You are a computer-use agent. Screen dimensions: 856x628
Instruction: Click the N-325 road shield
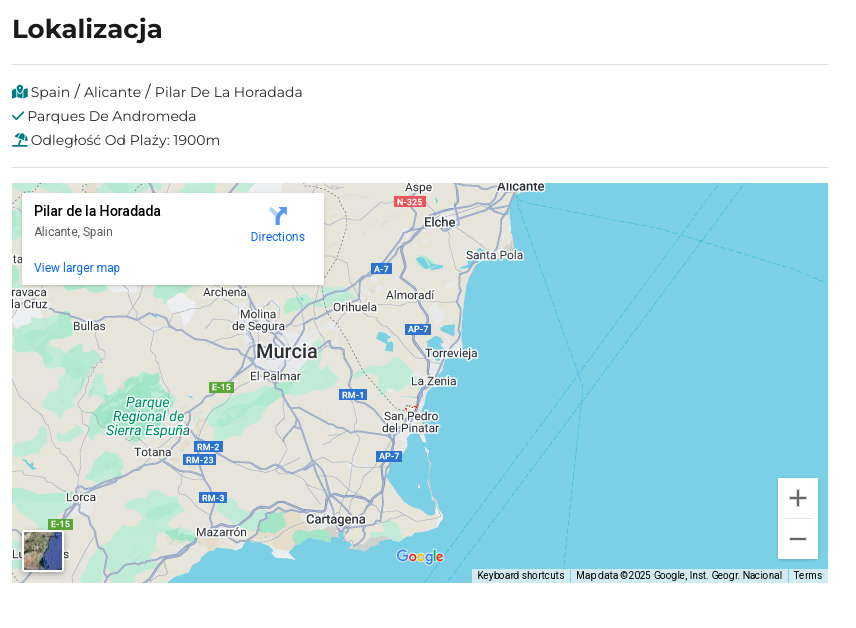[409, 202]
